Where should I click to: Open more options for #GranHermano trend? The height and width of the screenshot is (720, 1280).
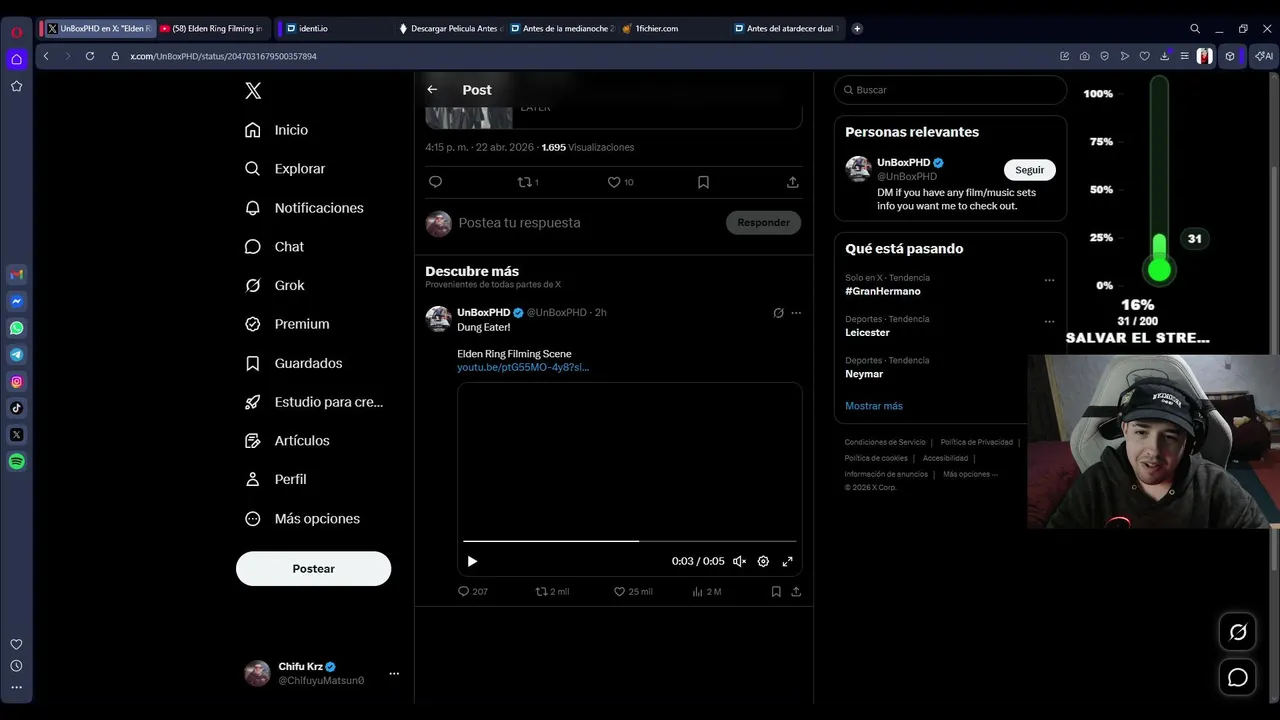point(1049,280)
